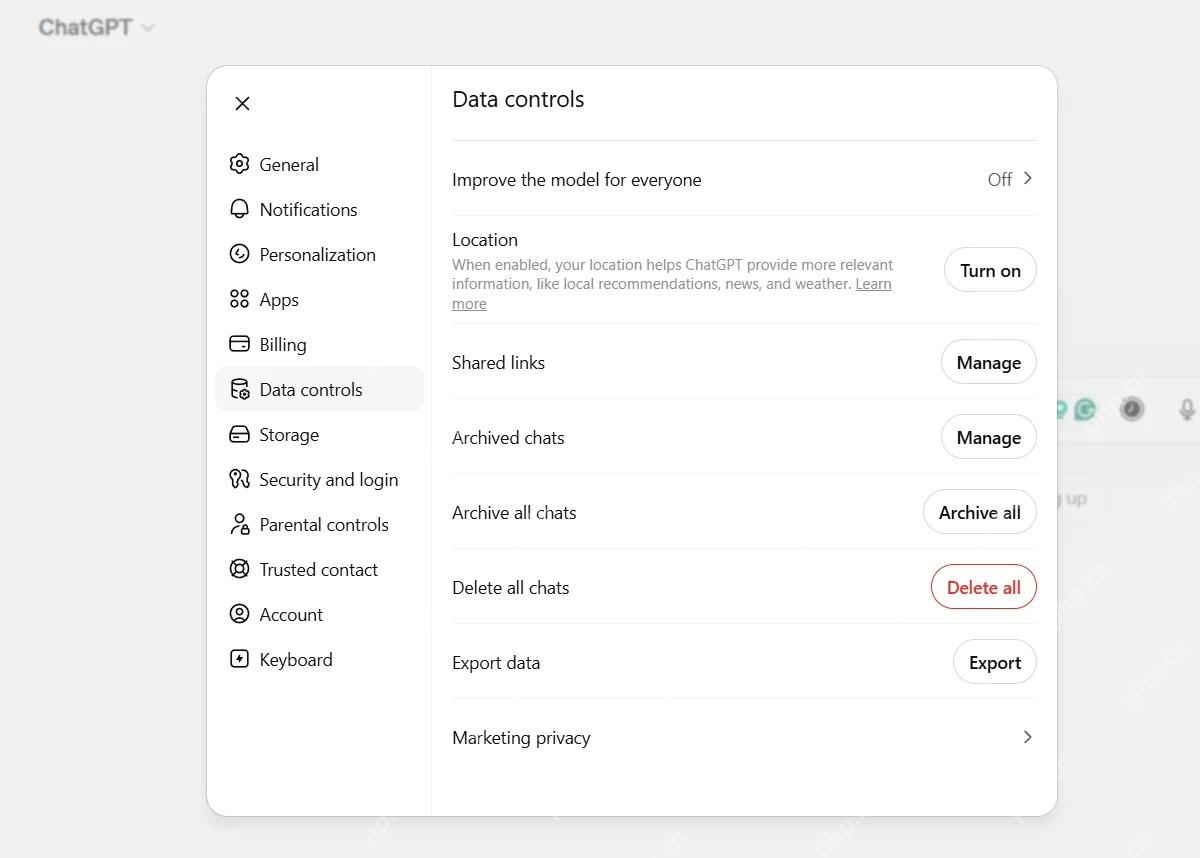
Task: Click the Apps grid icon
Action: tap(239, 299)
